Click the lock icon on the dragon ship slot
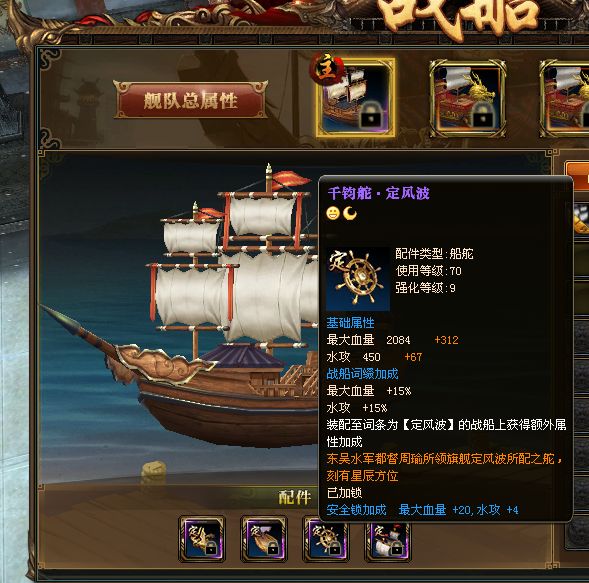 [483, 116]
